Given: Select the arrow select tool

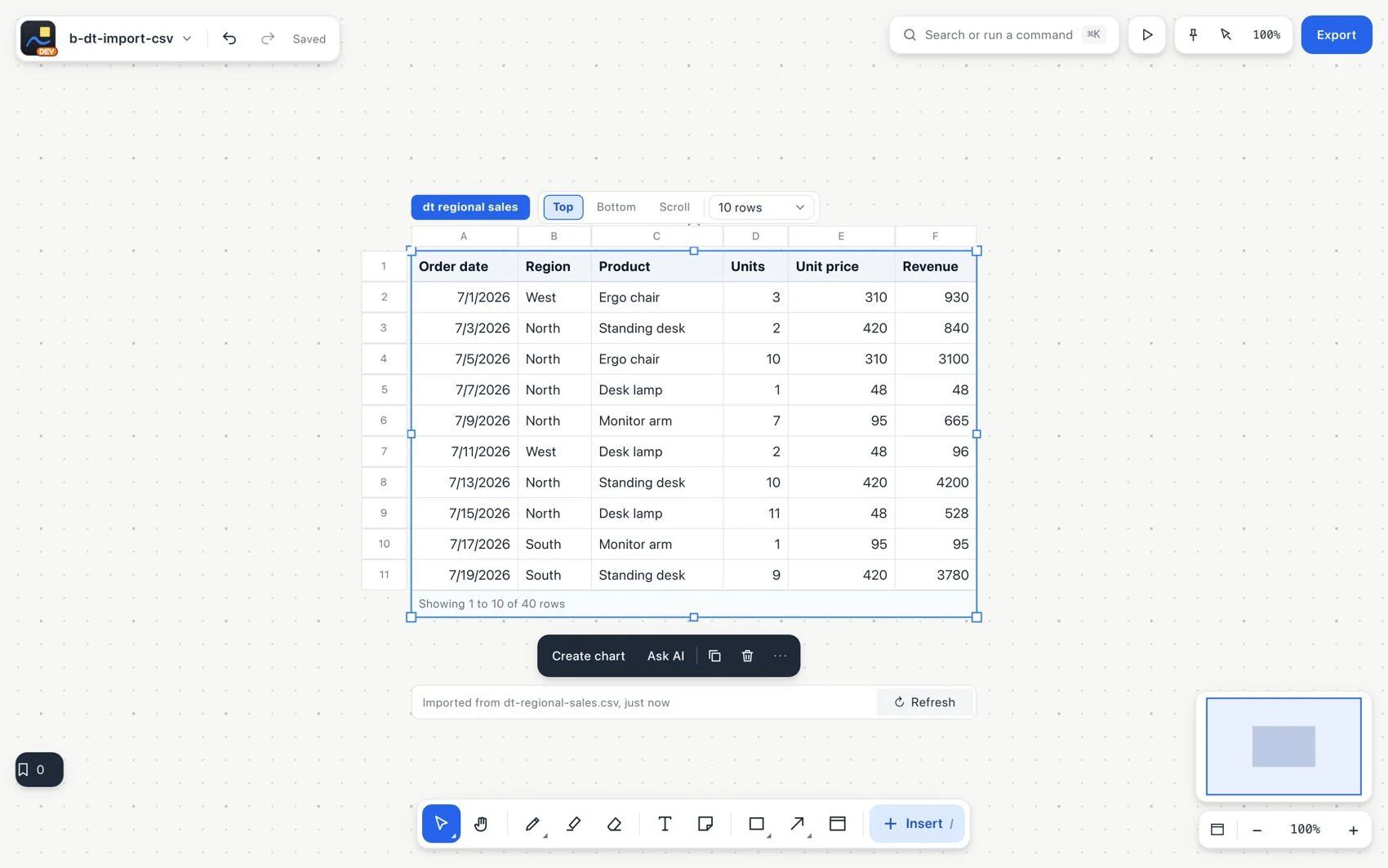Looking at the screenshot, I should tap(441, 823).
